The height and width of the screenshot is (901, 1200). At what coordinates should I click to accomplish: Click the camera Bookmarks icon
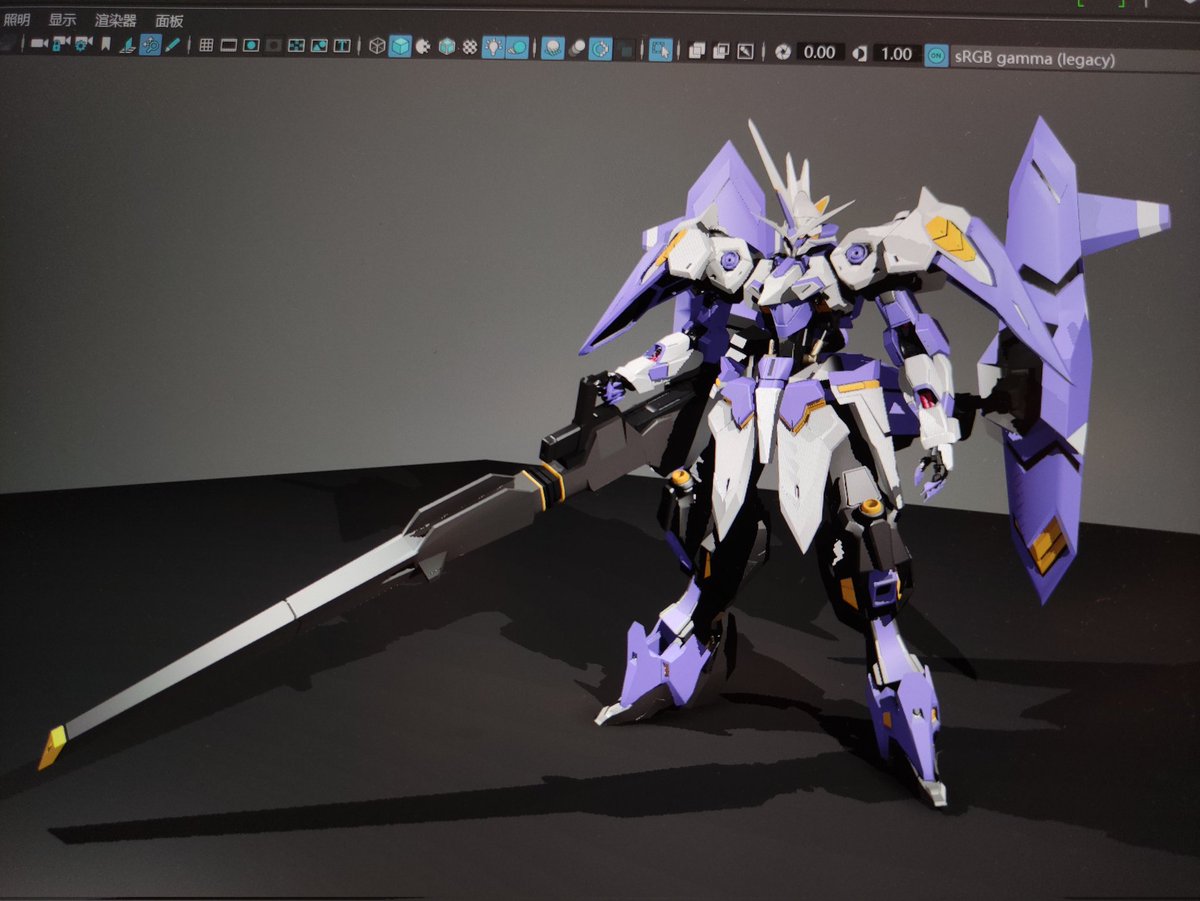click(106, 44)
